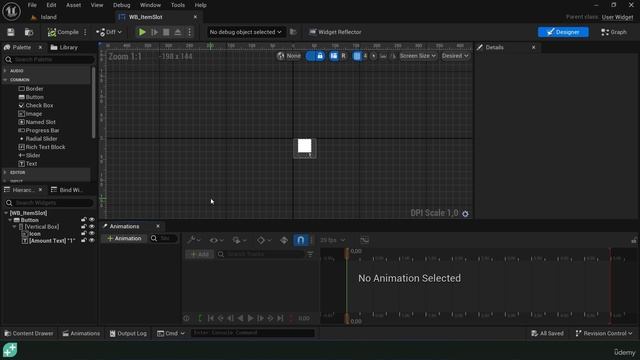Select the Named Slot widget in palette
This screenshot has height=360, width=640.
(37, 122)
